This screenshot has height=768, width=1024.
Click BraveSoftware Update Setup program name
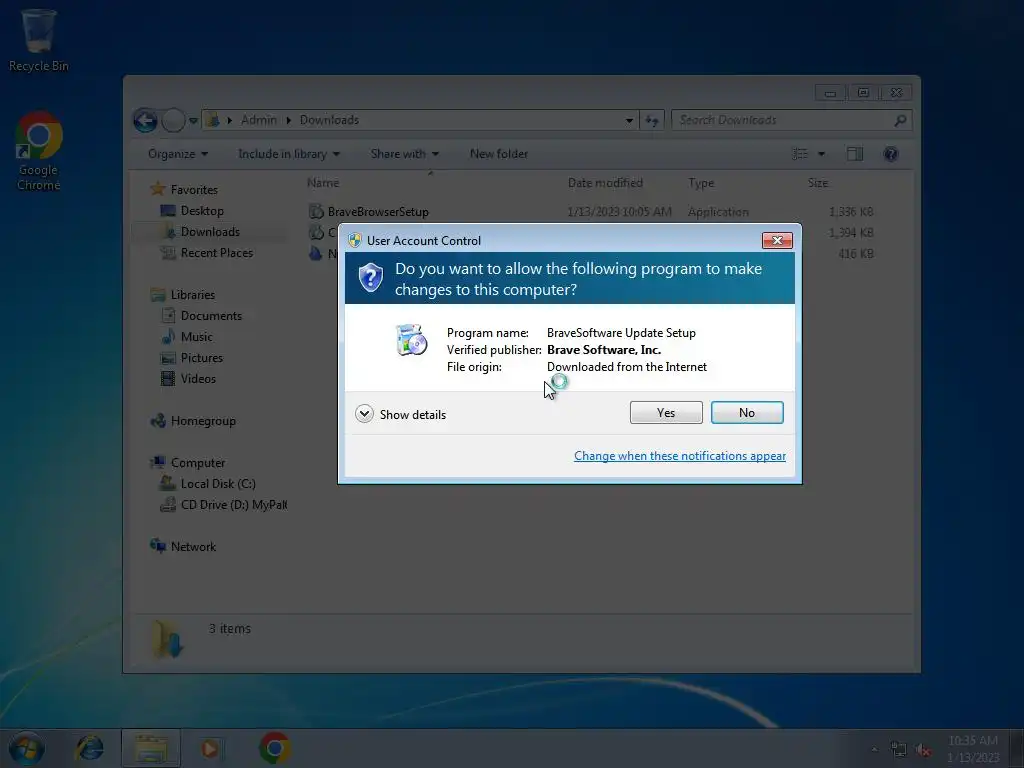(x=621, y=333)
